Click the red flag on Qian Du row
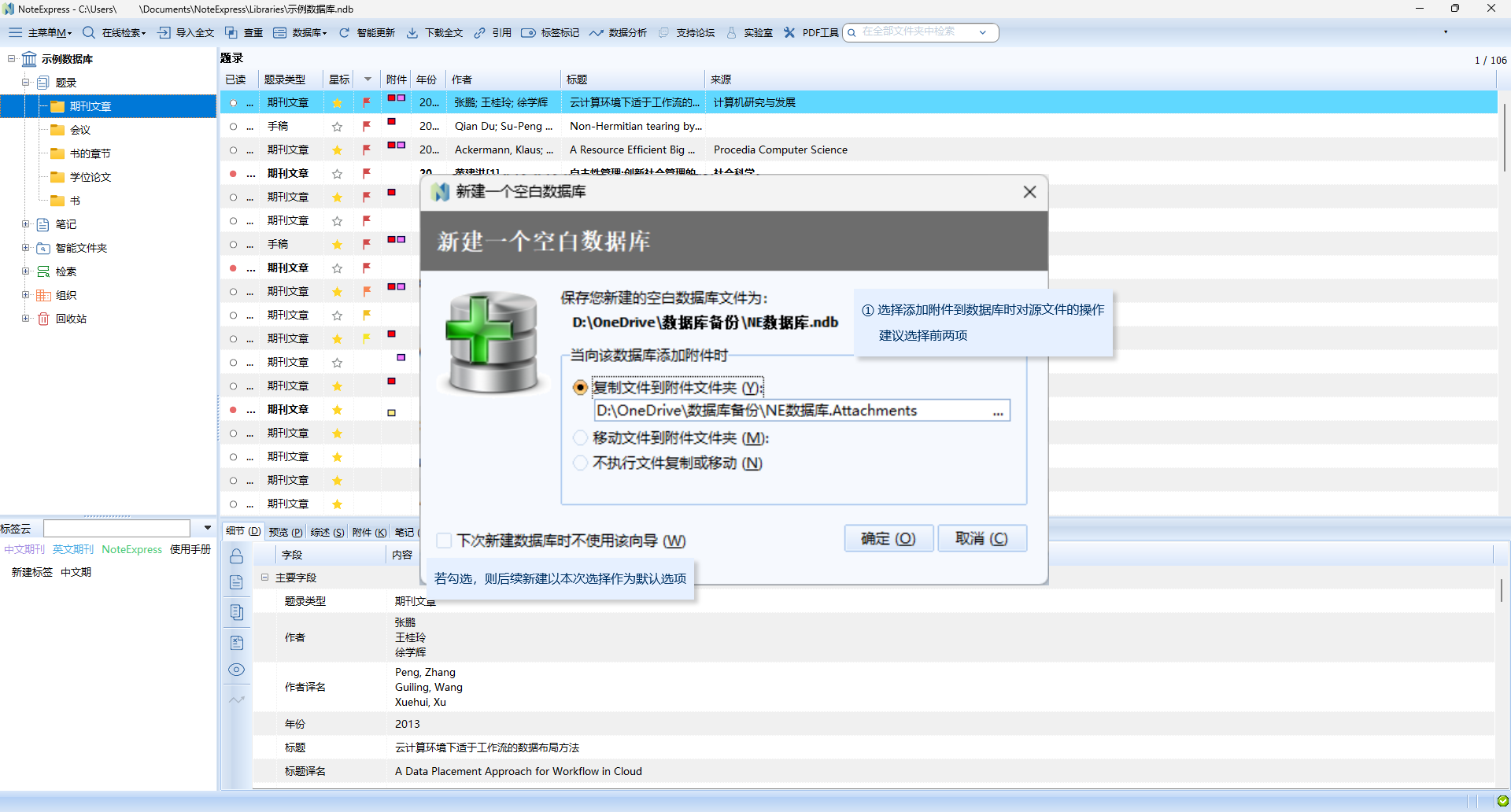The height and width of the screenshot is (812, 1511). [x=367, y=126]
